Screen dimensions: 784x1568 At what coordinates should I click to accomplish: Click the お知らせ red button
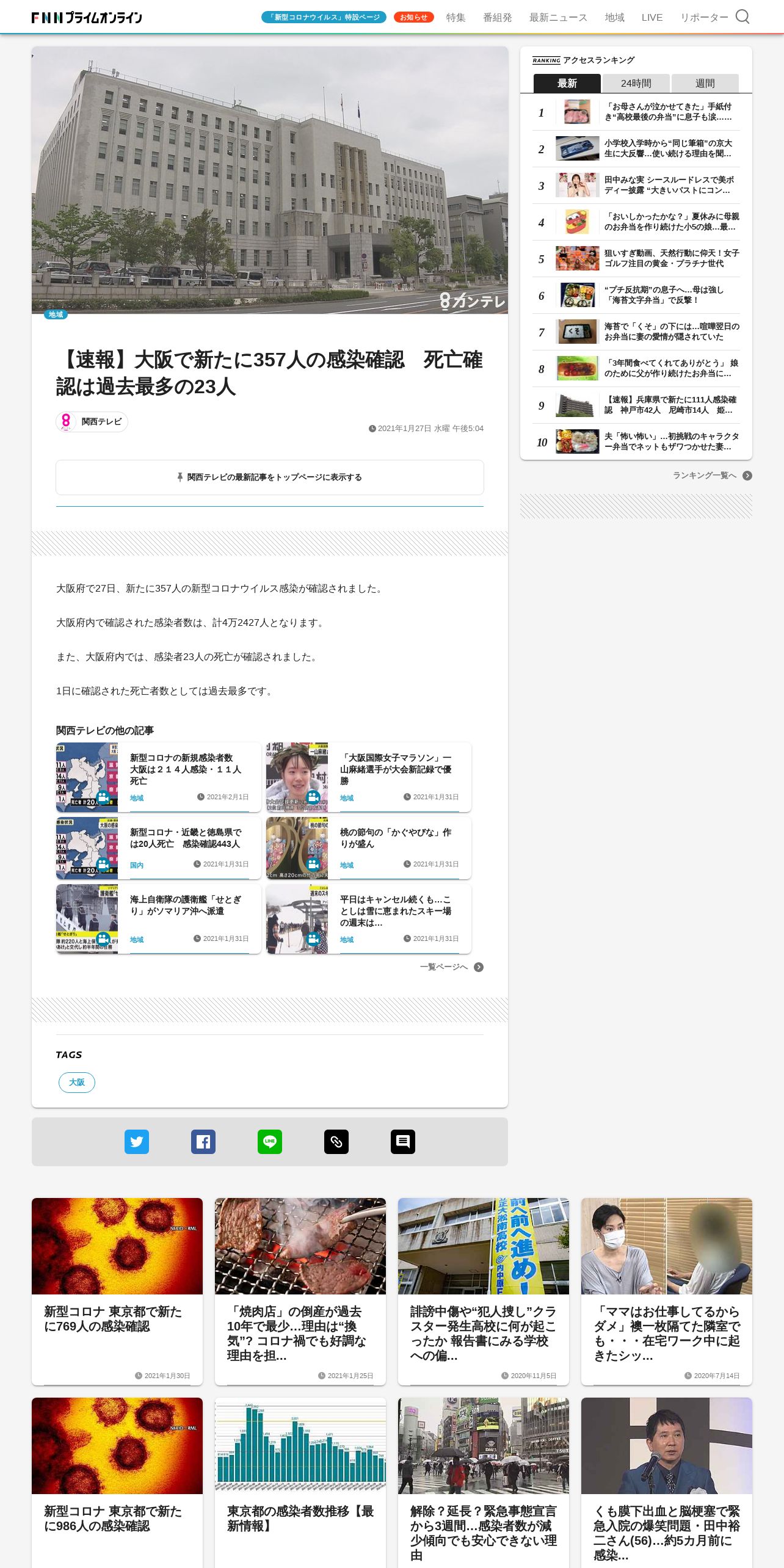pos(414,17)
